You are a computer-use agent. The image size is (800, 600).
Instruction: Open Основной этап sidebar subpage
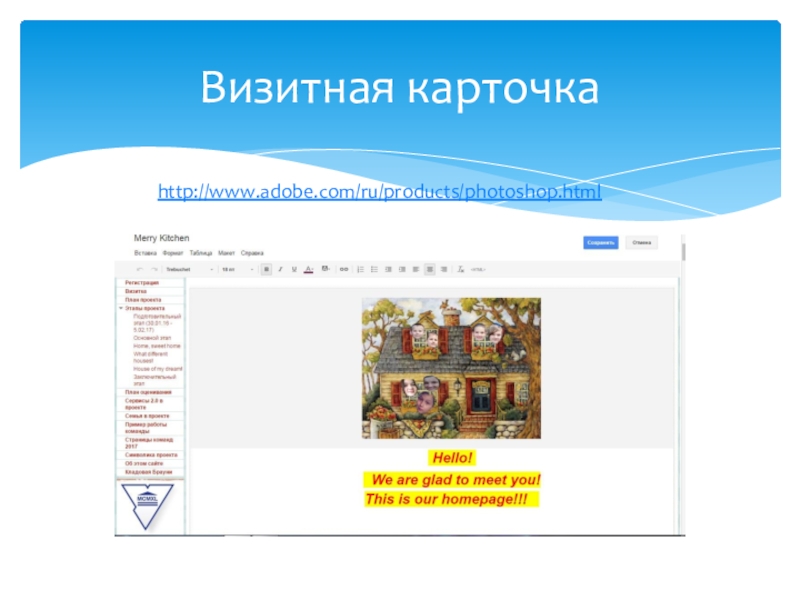[152, 338]
